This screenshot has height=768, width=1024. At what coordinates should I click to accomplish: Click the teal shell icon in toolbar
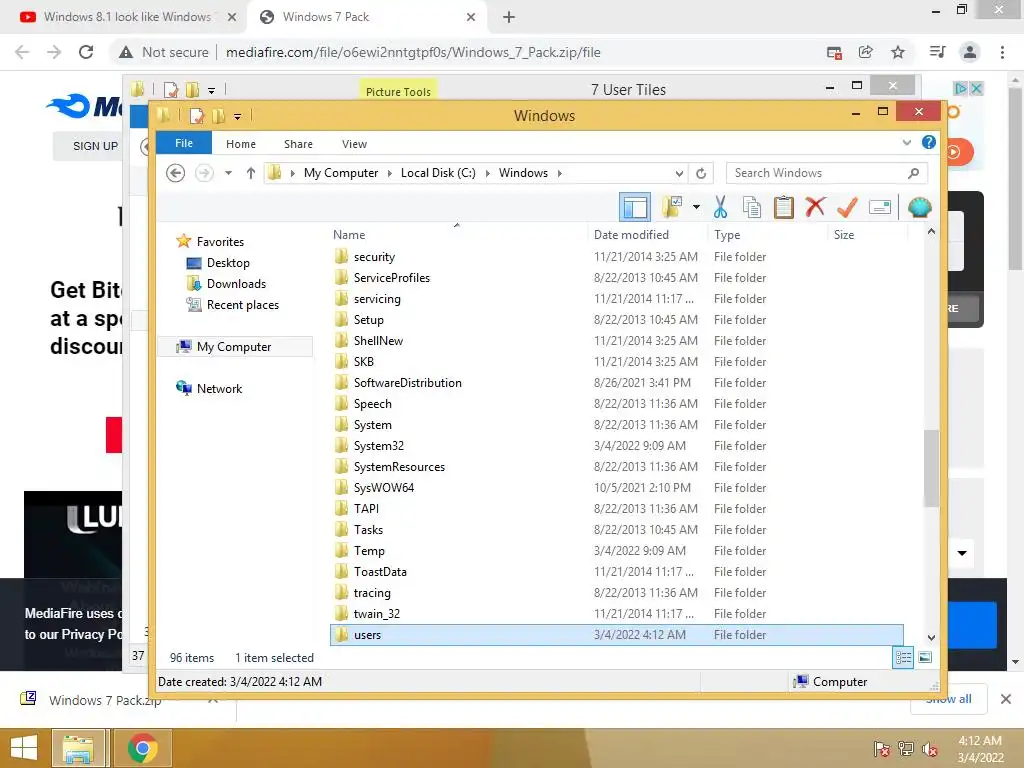click(x=920, y=207)
